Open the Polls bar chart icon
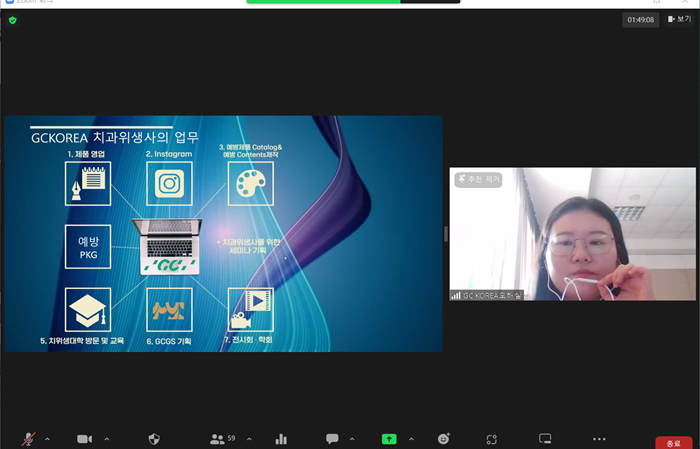700x449 pixels. 281,439
